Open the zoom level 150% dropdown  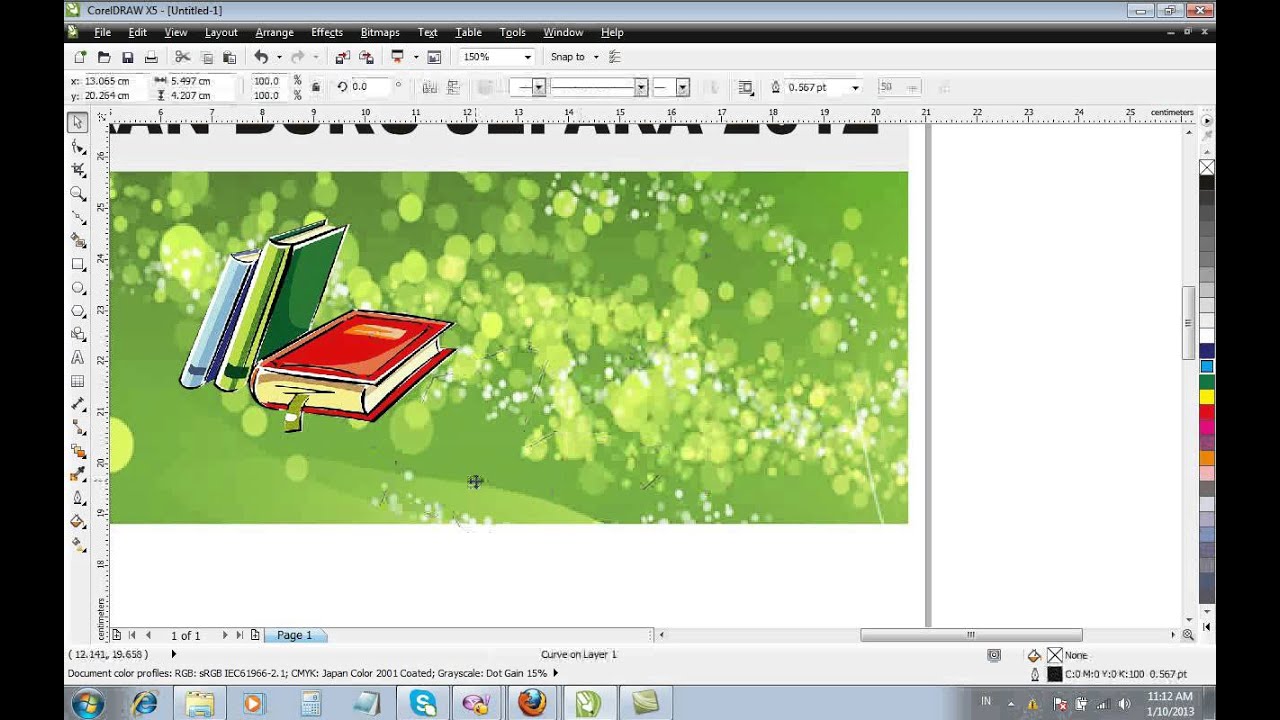(528, 58)
